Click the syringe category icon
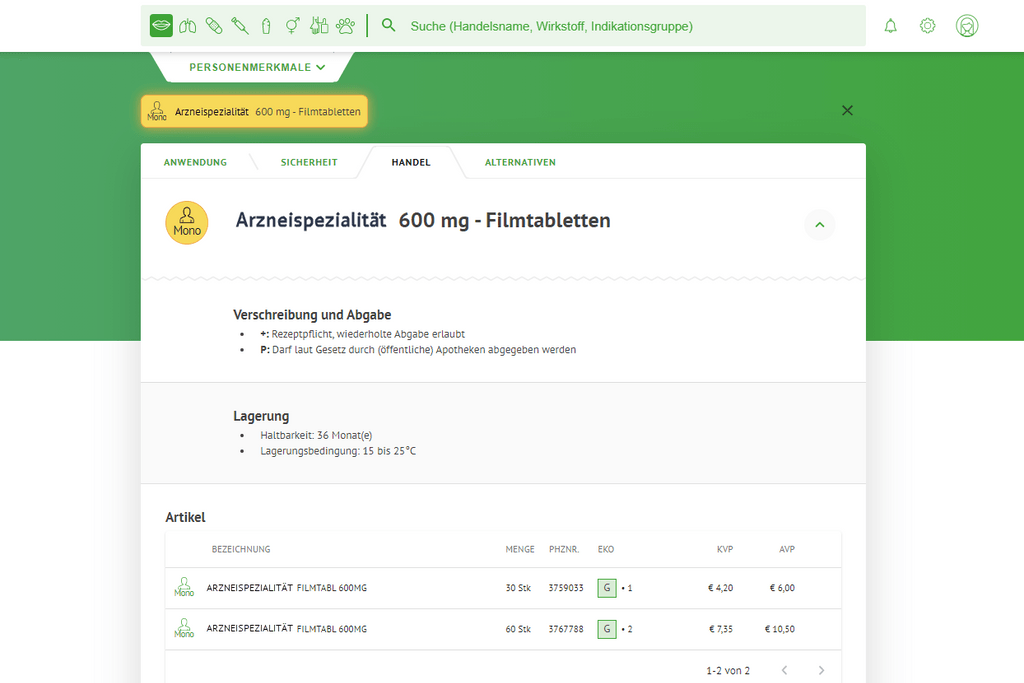This screenshot has width=1024, height=683. [239, 25]
